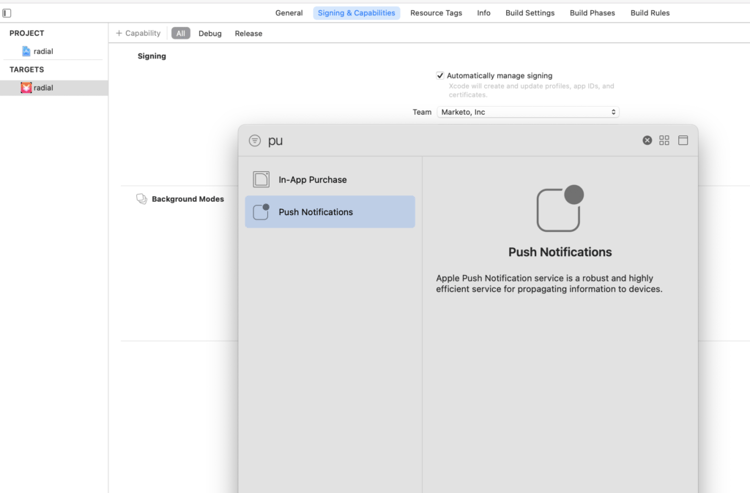Click the capability search field with 'pu'
This screenshot has width=750, height=493.
coord(450,141)
